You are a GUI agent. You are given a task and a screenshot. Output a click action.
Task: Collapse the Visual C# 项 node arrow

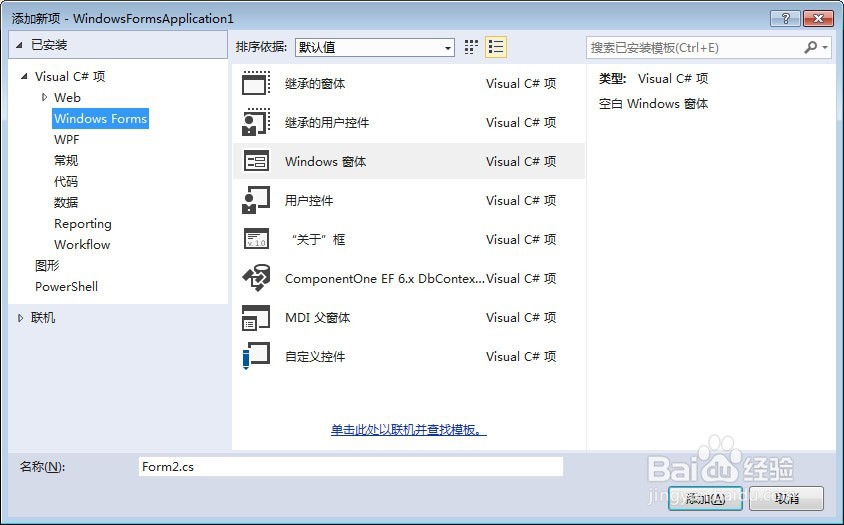24,76
